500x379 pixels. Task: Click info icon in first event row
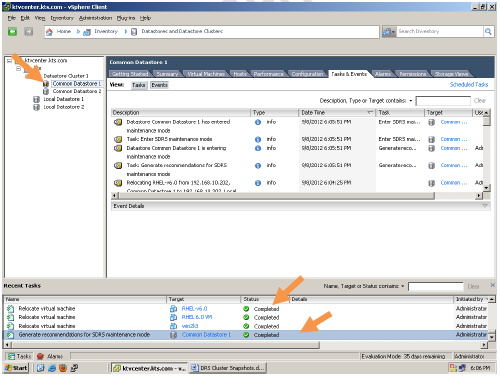(258, 122)
